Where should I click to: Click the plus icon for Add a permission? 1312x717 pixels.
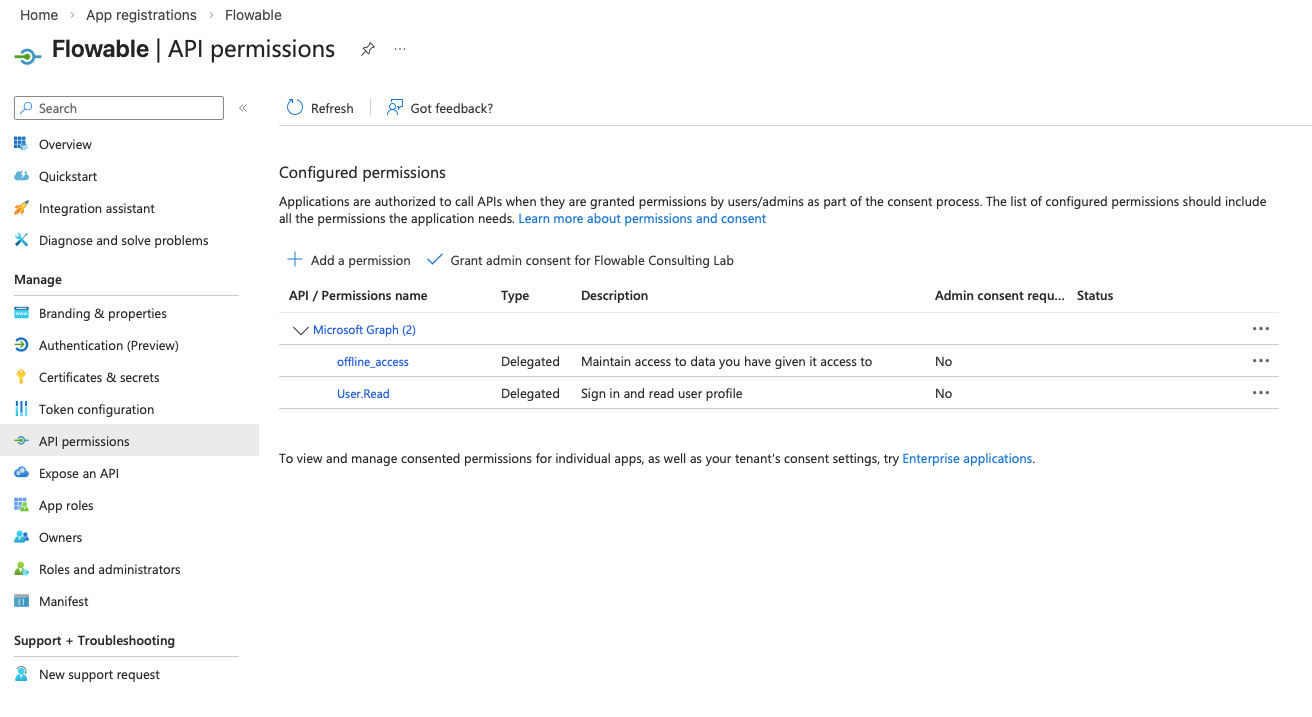295,260
